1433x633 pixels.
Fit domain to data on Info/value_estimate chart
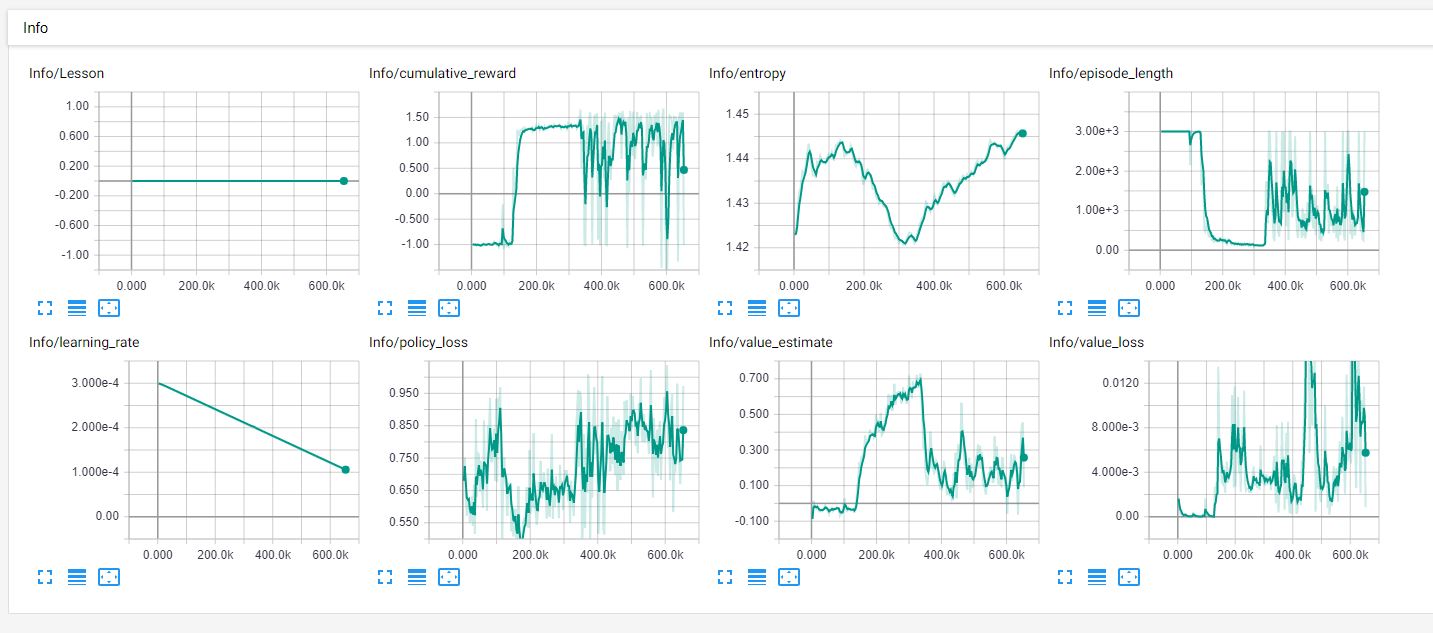789,577
